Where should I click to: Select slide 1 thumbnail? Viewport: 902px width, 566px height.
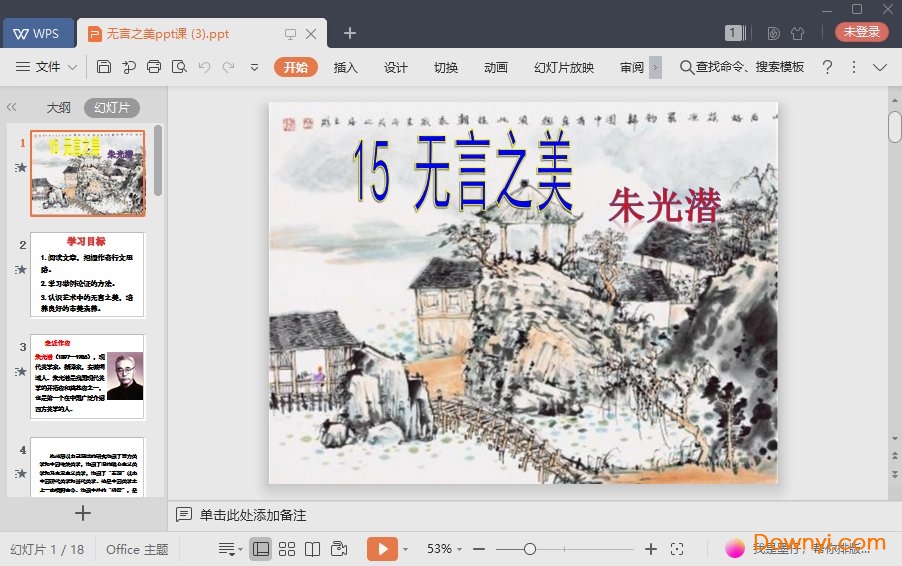pyautogui.click(x=87, y=173)
